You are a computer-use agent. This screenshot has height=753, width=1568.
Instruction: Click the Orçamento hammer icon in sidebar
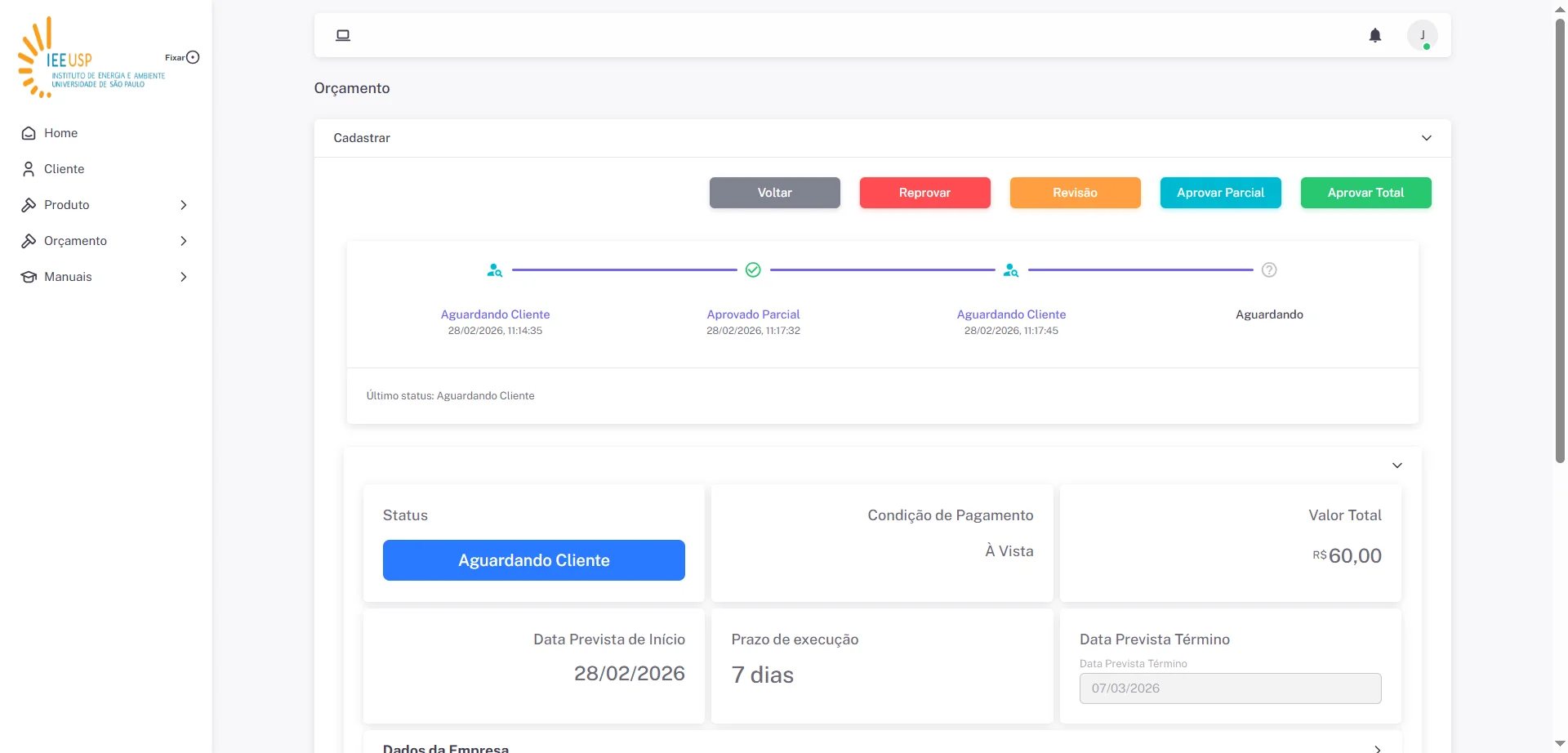click(x=29, y=241)
